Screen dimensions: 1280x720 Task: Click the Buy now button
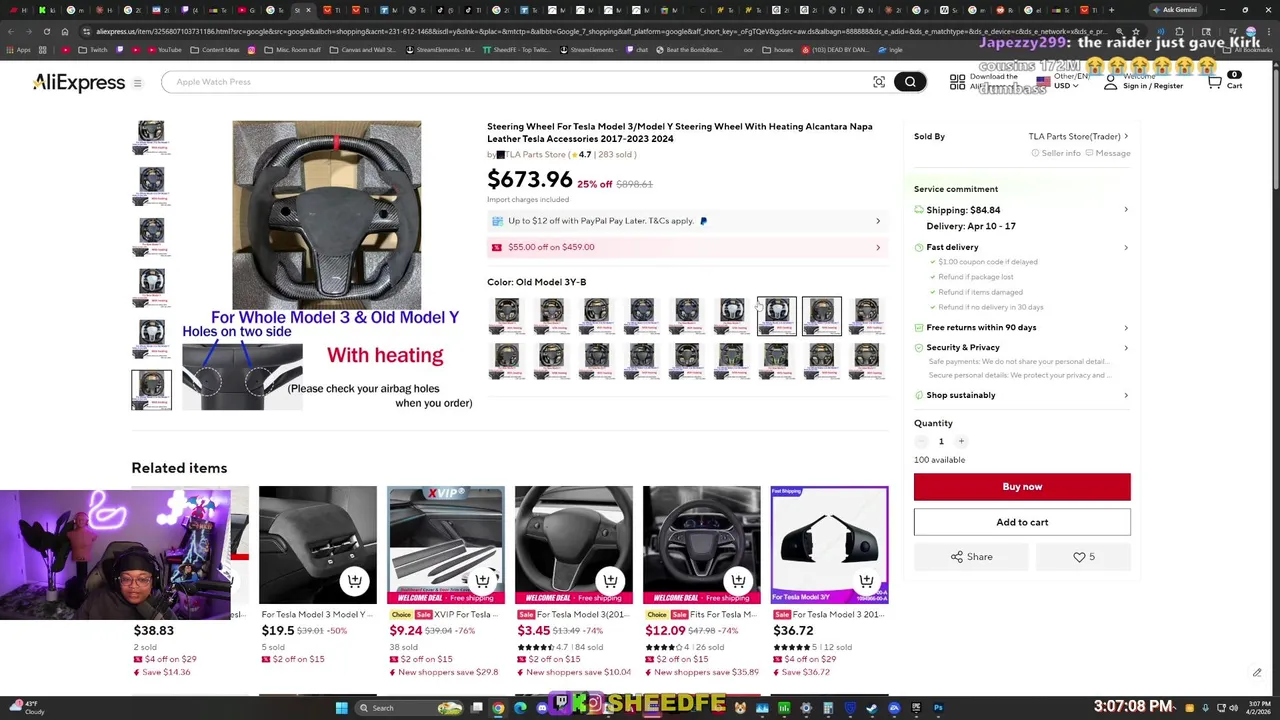[1022, 487]
